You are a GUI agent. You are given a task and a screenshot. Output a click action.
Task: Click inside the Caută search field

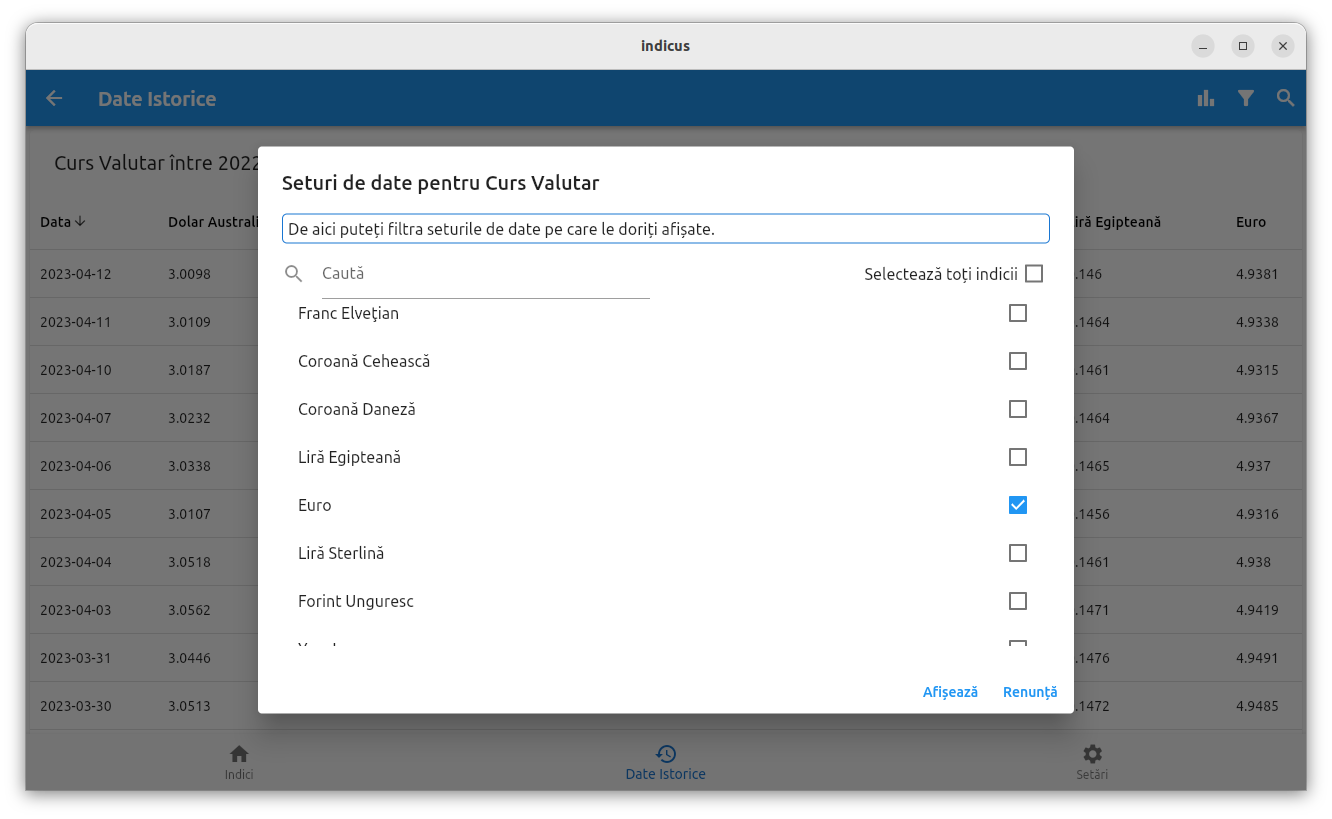click(480, 273)
